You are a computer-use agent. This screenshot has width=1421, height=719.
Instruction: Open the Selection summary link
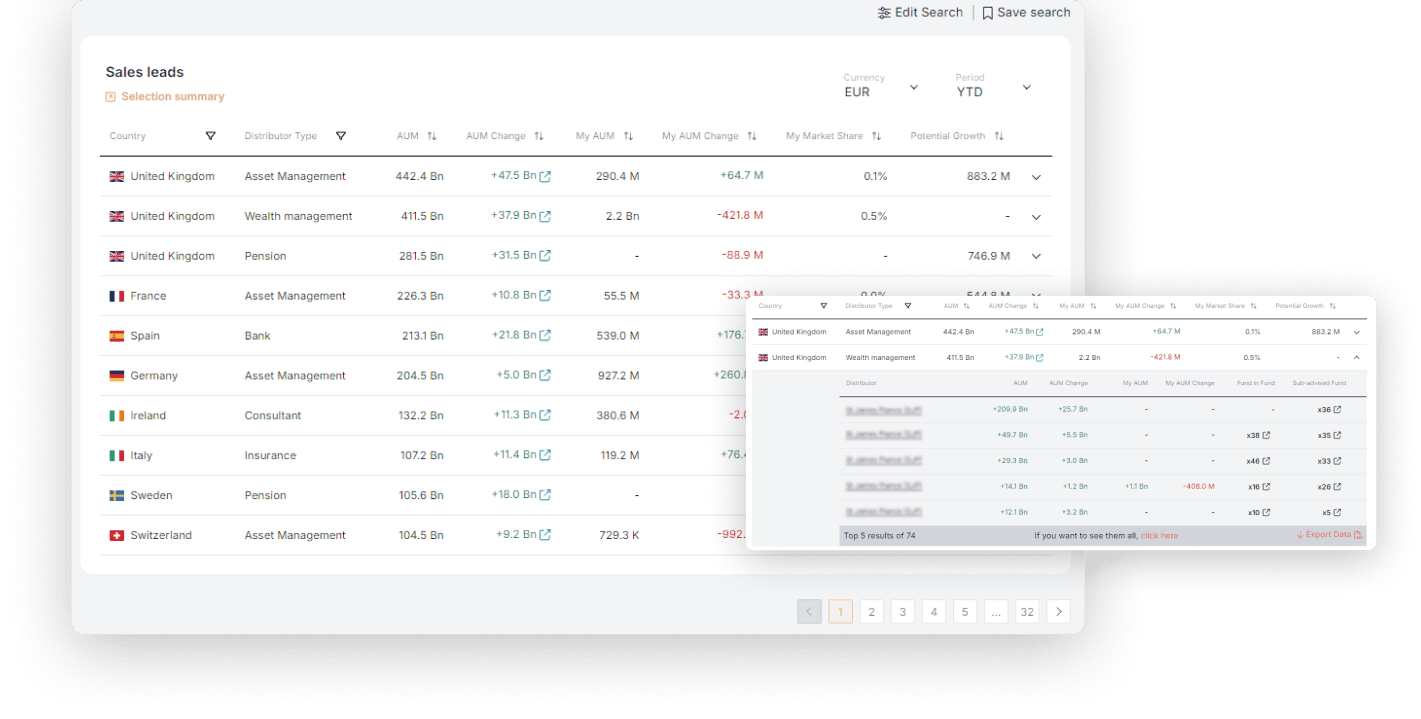tap(165, 97)
